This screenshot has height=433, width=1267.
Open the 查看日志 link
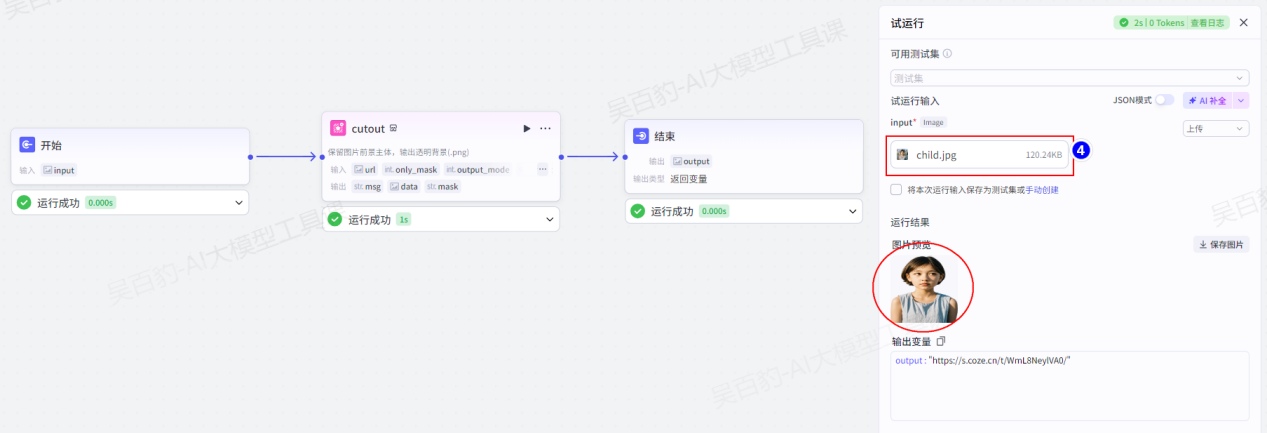tap(1208, 22)
